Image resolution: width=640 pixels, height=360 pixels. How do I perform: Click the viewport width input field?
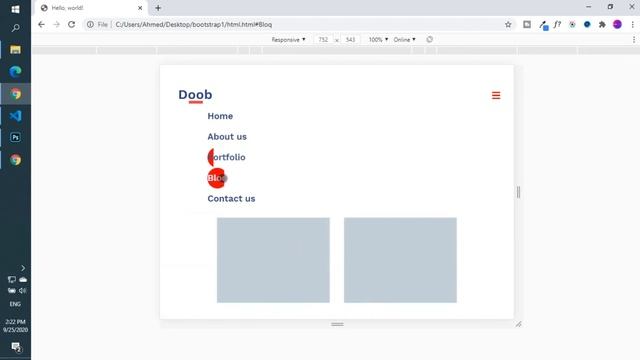point(323,40)
